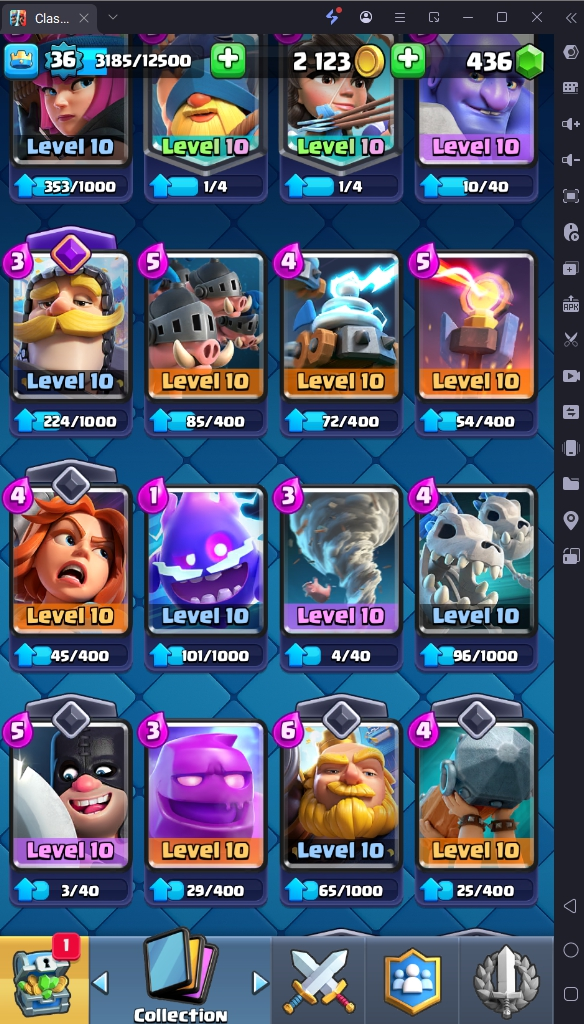Click the Android back triangle button
Screen dimensions: 584x1024
[570, 905]
